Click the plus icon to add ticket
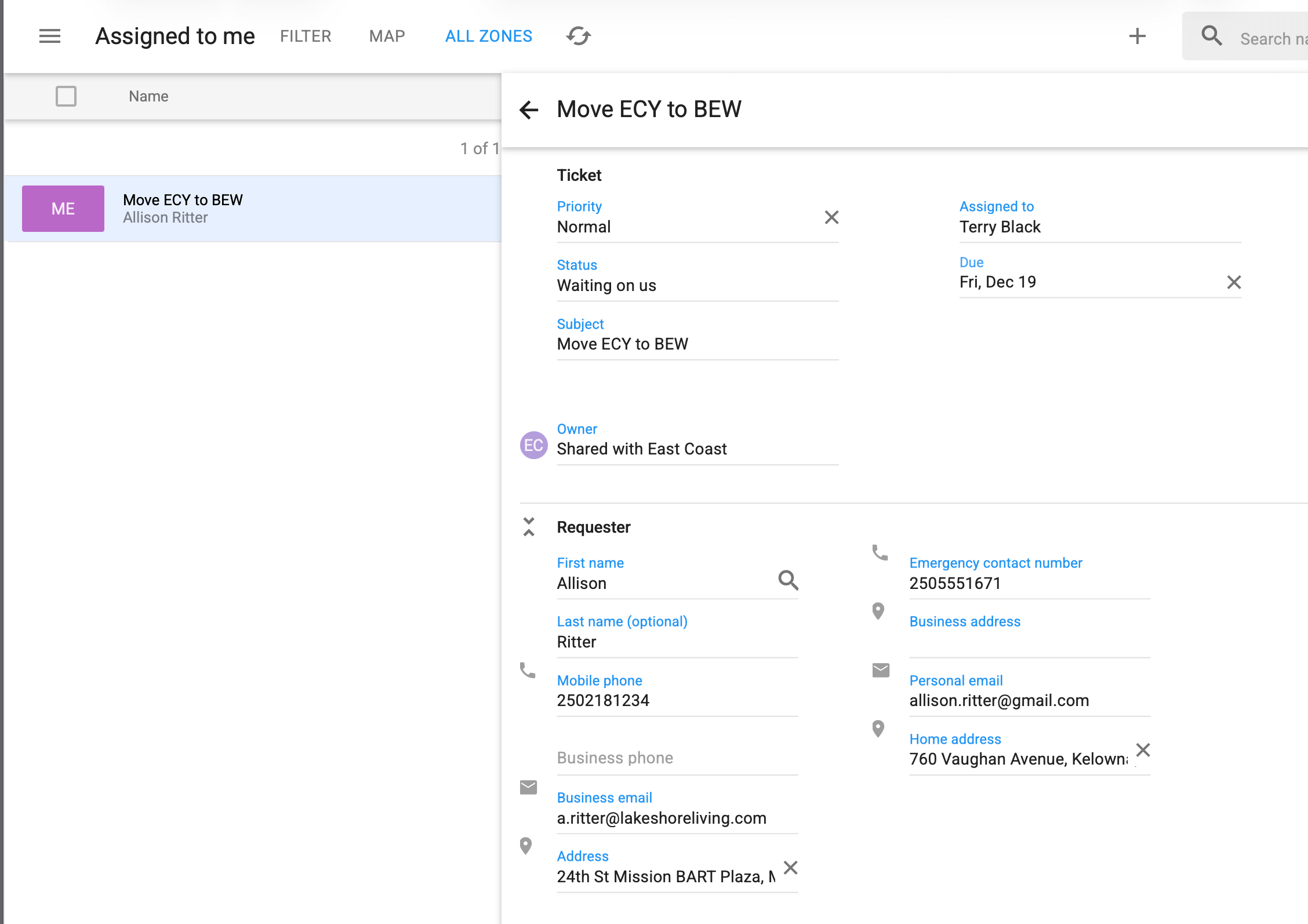This screenshot has width=1308, height=924. tap(1137, 36)
